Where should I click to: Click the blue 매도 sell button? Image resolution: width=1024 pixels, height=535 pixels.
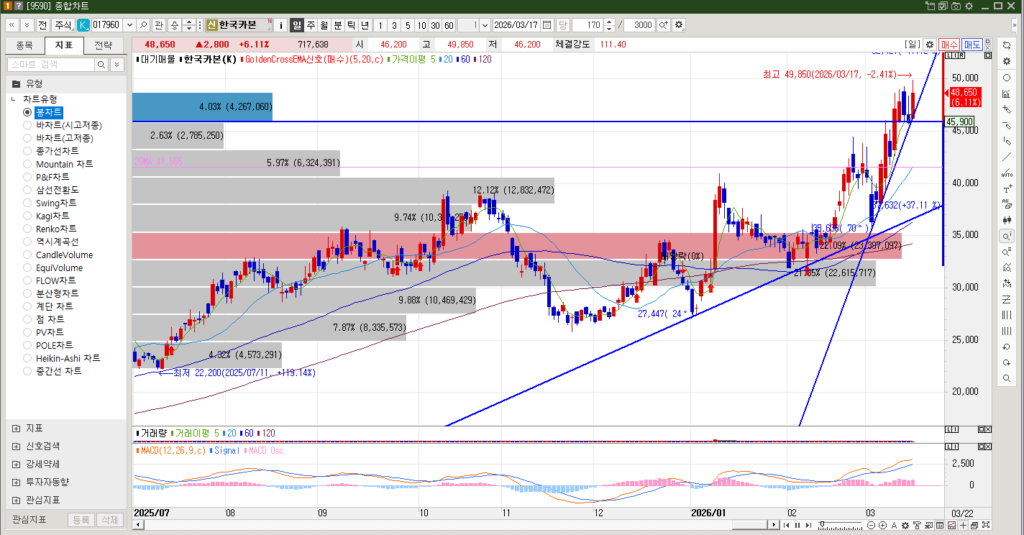(971, 44)
